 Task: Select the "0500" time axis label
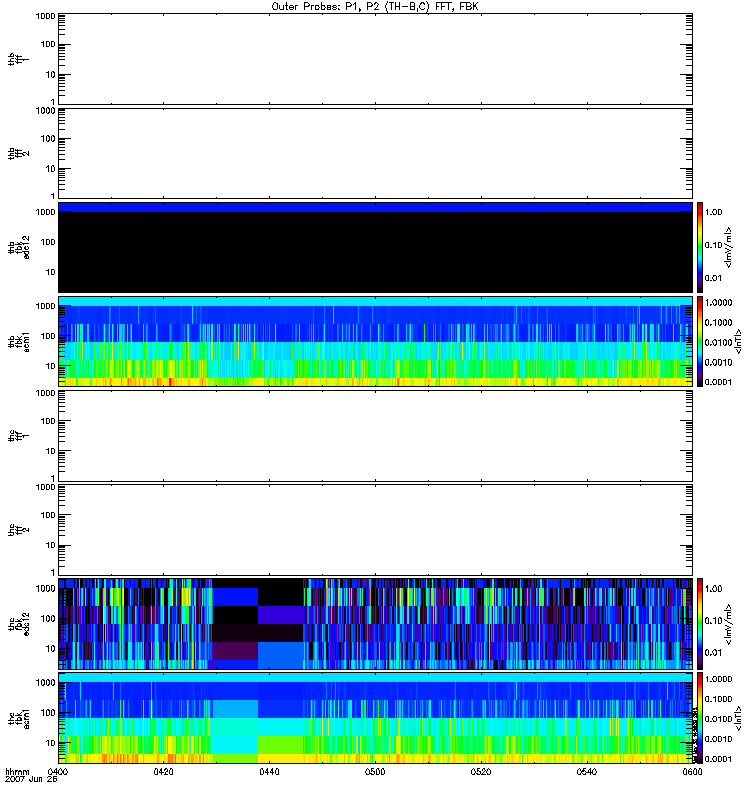point(375,772)
